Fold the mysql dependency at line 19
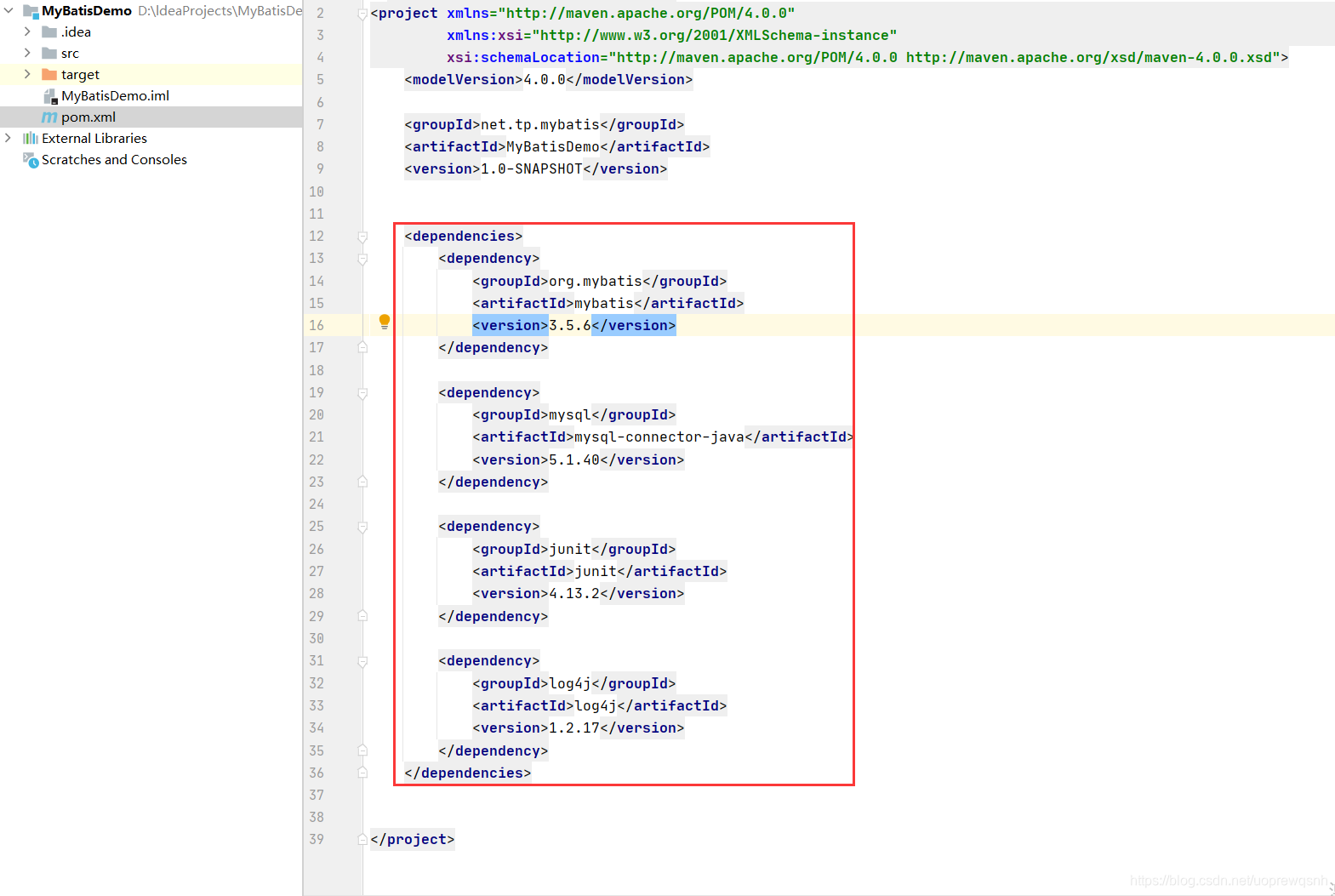 (362, 393)
